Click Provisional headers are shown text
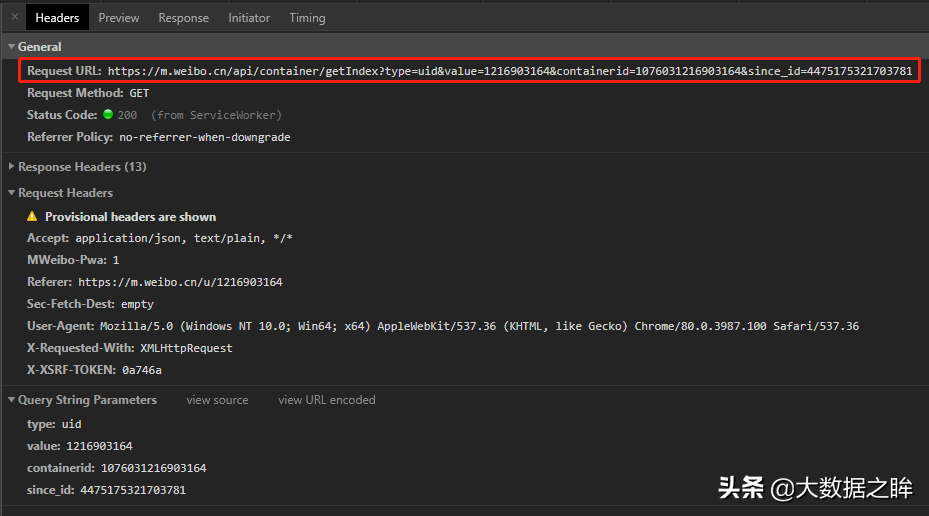The height and width of the screenshot is (516, 929). pos(130,217)
